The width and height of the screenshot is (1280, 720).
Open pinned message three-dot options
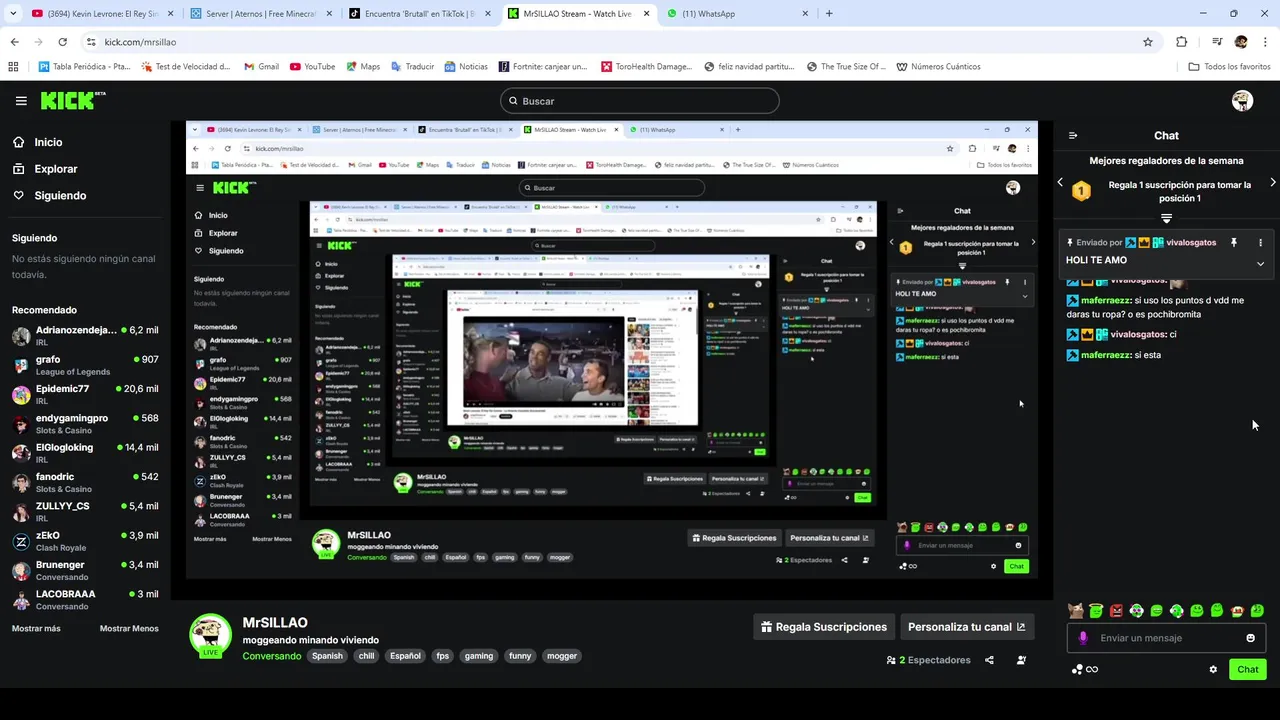coord(1260,242)
